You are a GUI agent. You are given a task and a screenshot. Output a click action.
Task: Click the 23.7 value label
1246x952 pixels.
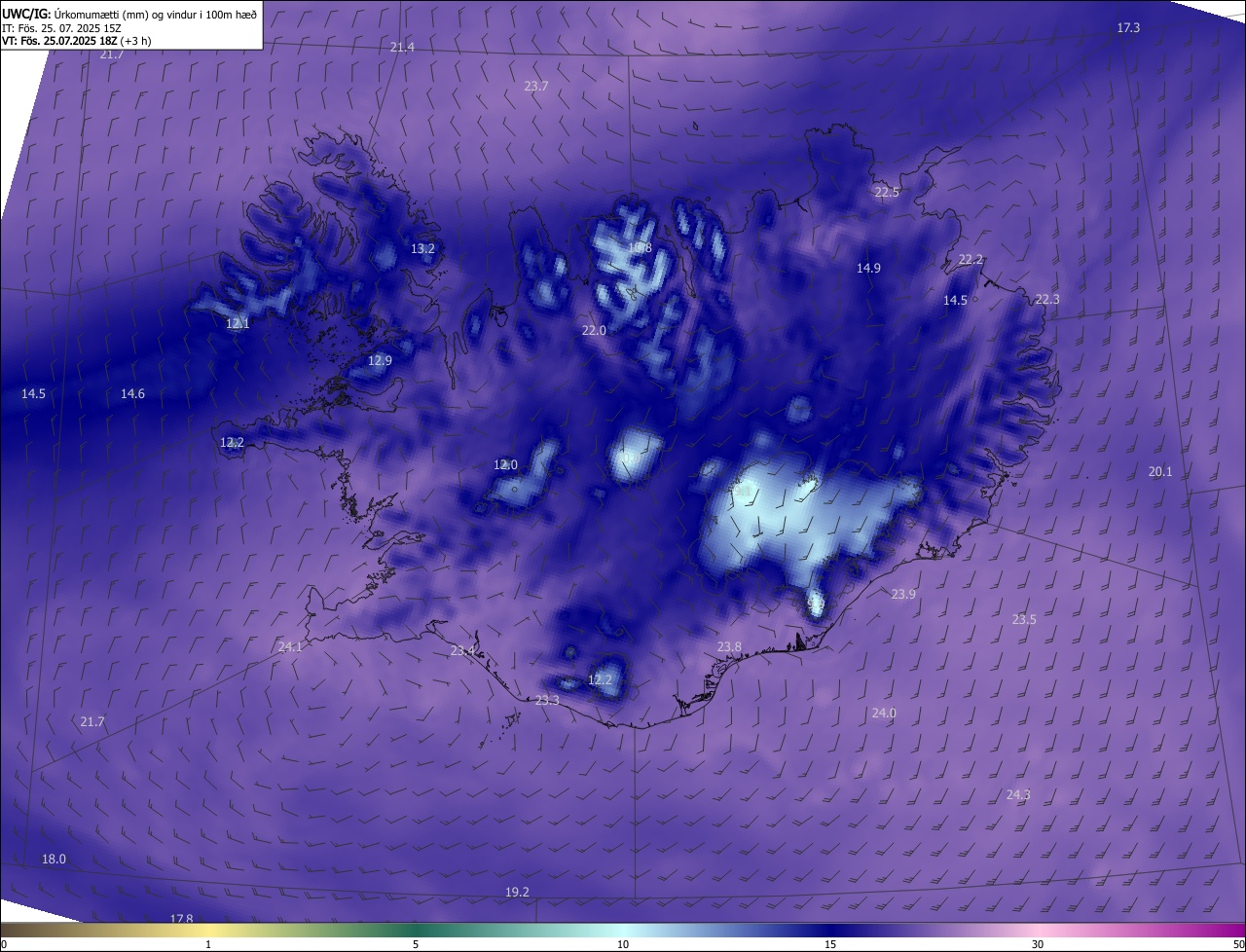pyautogui.click(x=536, y=87)
